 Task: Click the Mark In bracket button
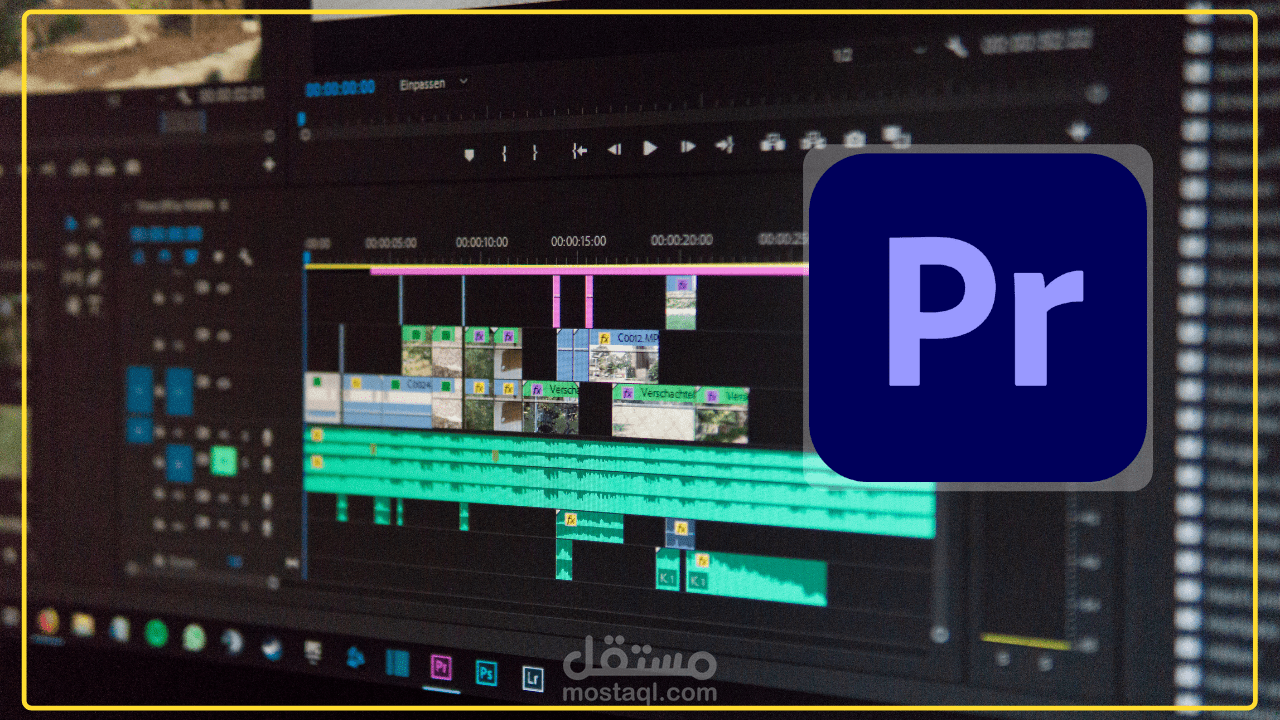pyautogui.click(x=504, y=152)
